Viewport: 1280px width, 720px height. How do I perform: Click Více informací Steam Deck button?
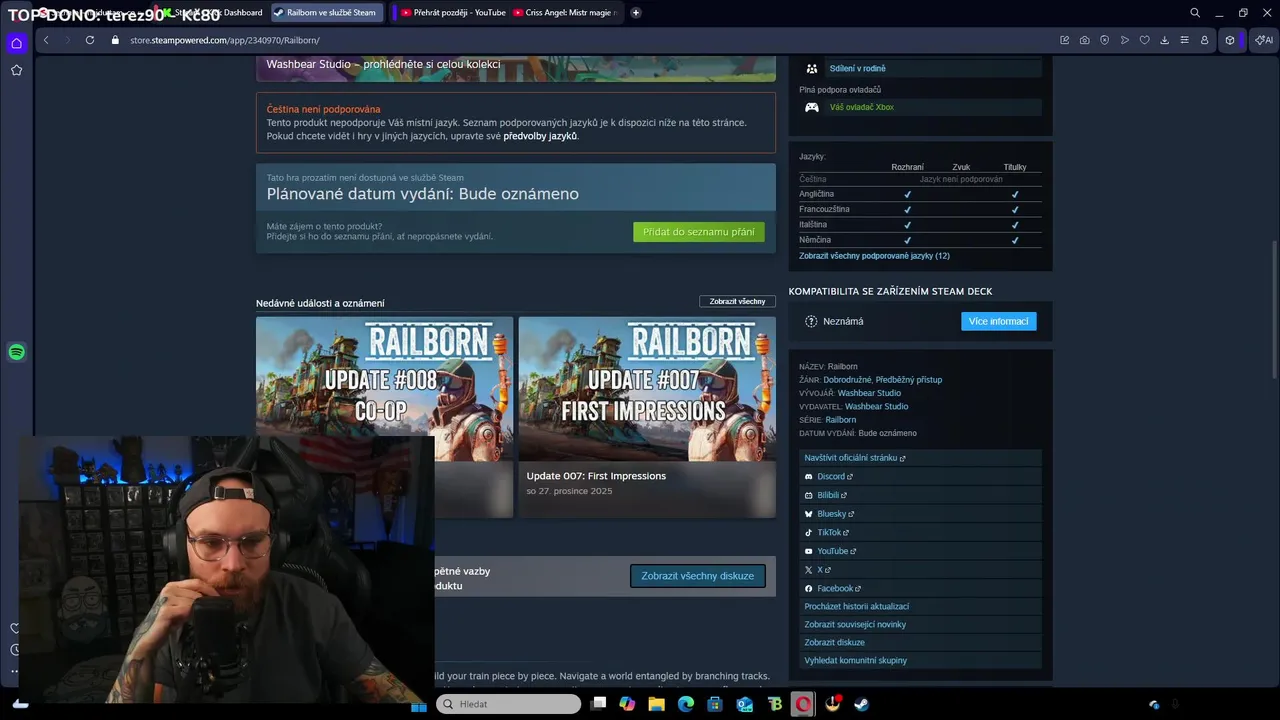click(x=998, y=321)
